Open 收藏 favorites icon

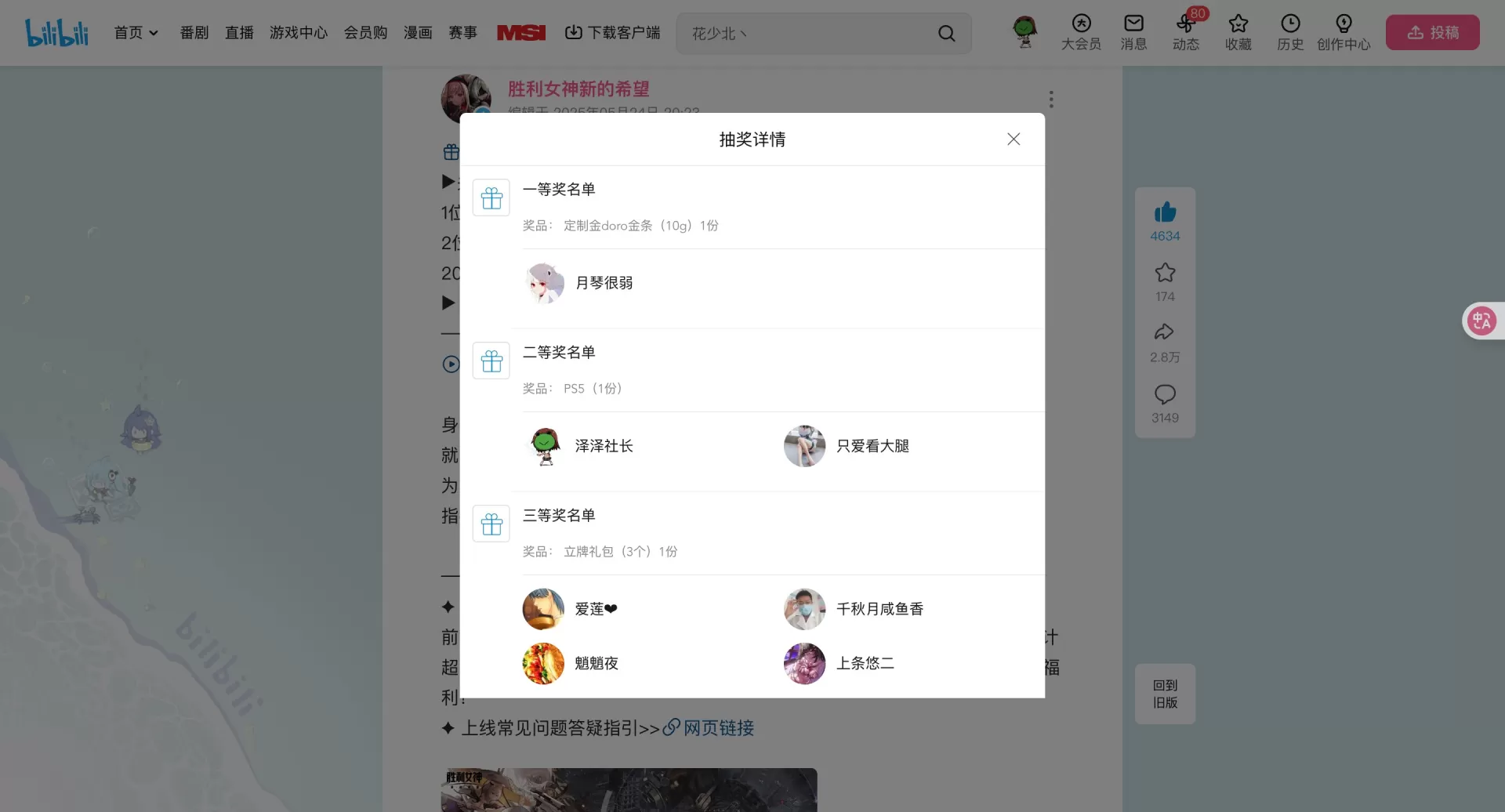click(x=1238, y=33)
